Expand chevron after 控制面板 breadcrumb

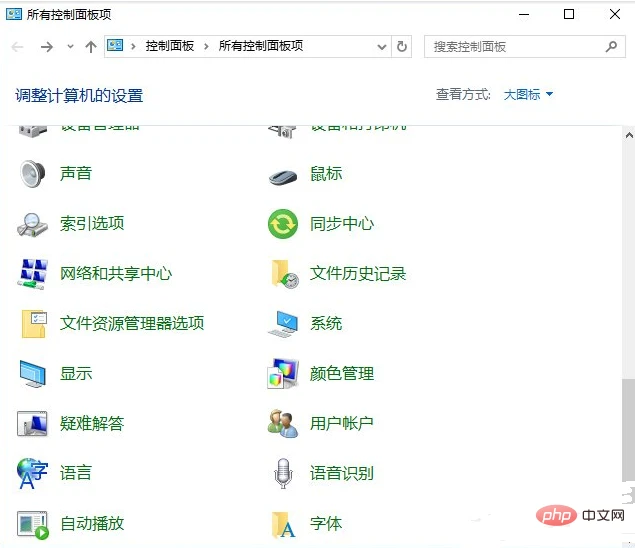[206, 47]
